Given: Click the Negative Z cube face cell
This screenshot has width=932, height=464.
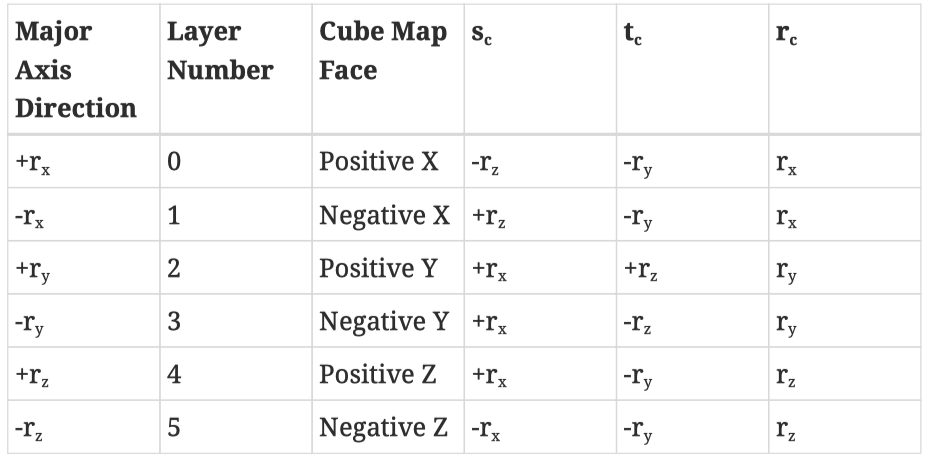Looking at the screenshot, I should click(383, 429).
